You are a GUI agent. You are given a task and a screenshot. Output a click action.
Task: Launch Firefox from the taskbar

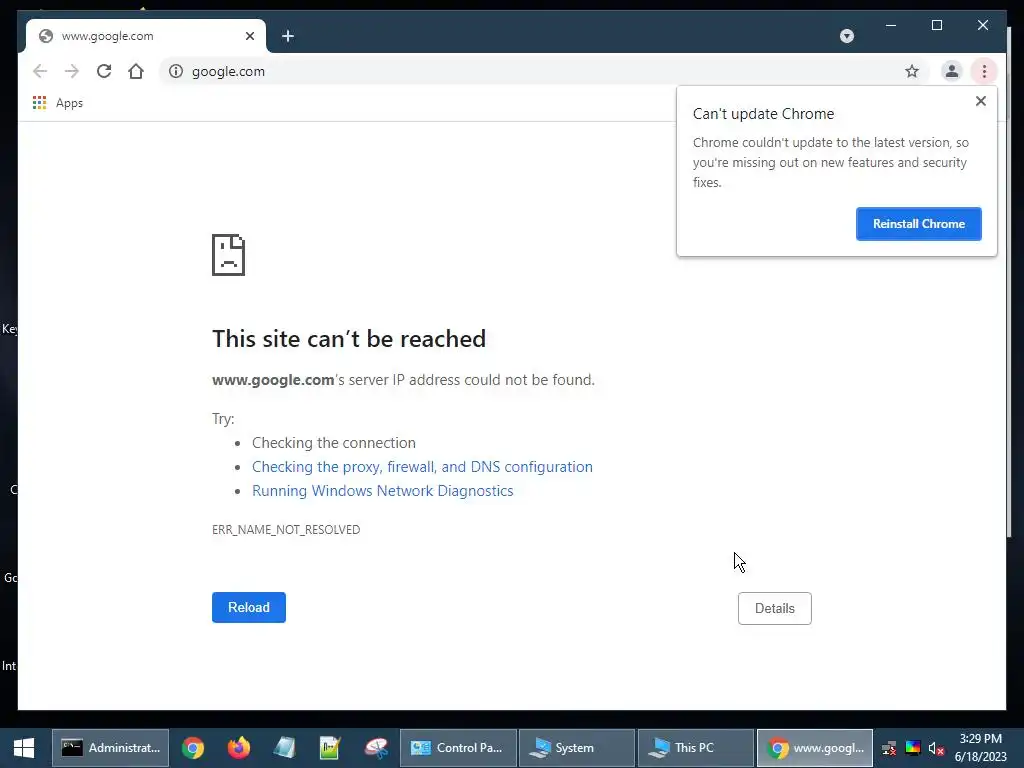[238, 748]
